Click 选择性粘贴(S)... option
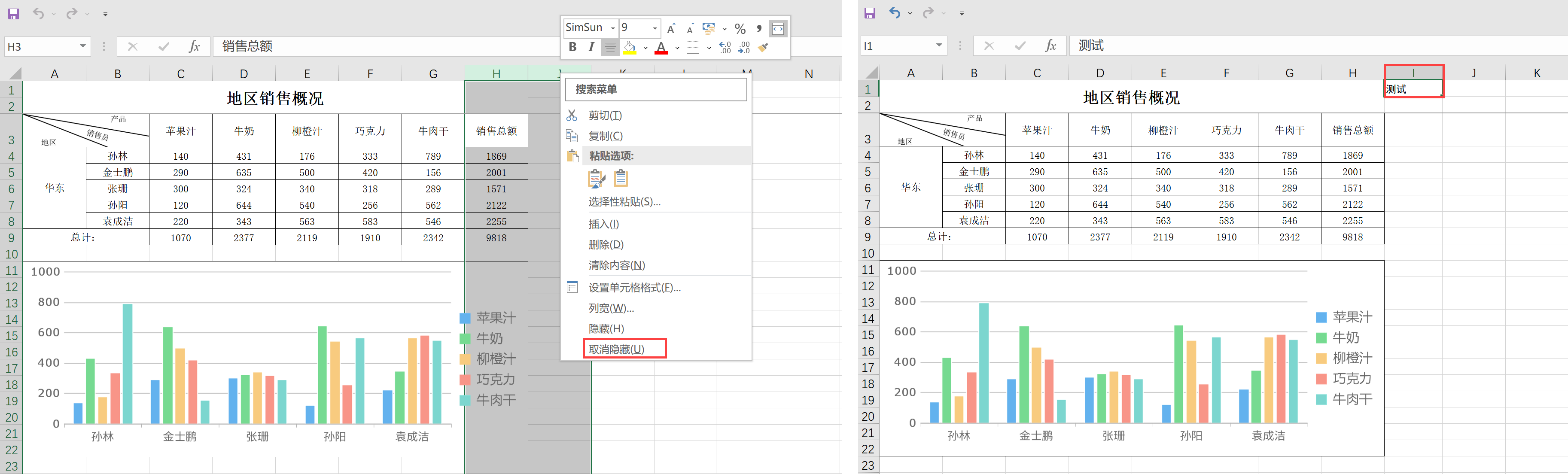This screenshot has height=474, width=1568. 624,201
